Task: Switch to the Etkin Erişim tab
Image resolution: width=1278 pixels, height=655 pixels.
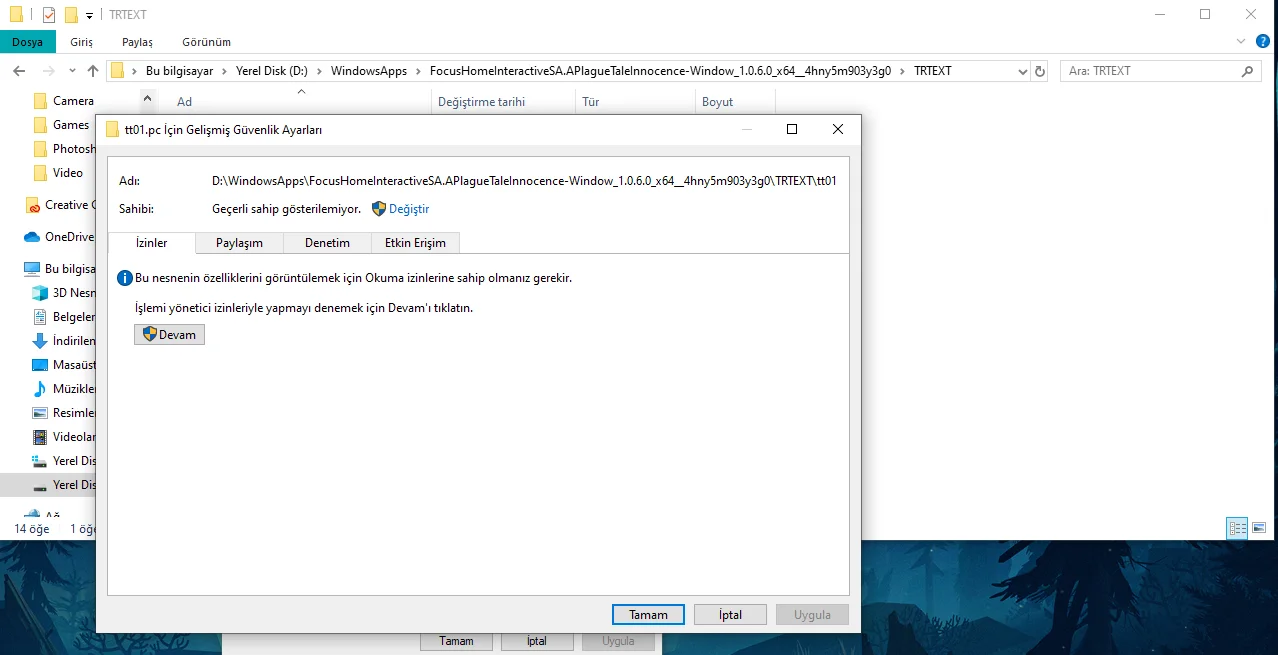Action: point(415,243)
